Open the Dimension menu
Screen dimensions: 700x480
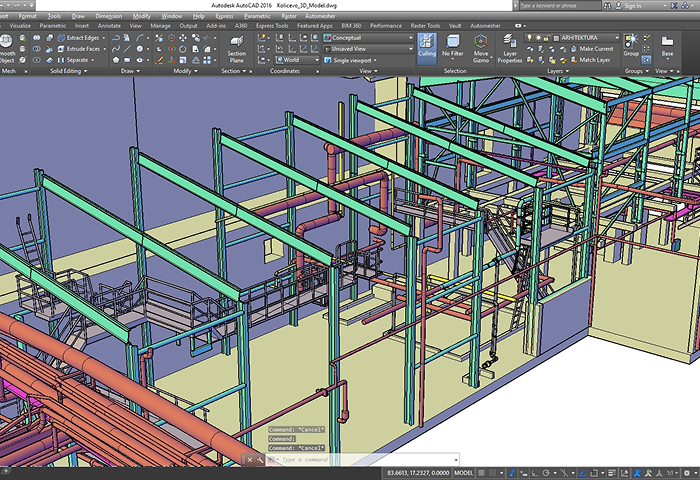point(109,17)
